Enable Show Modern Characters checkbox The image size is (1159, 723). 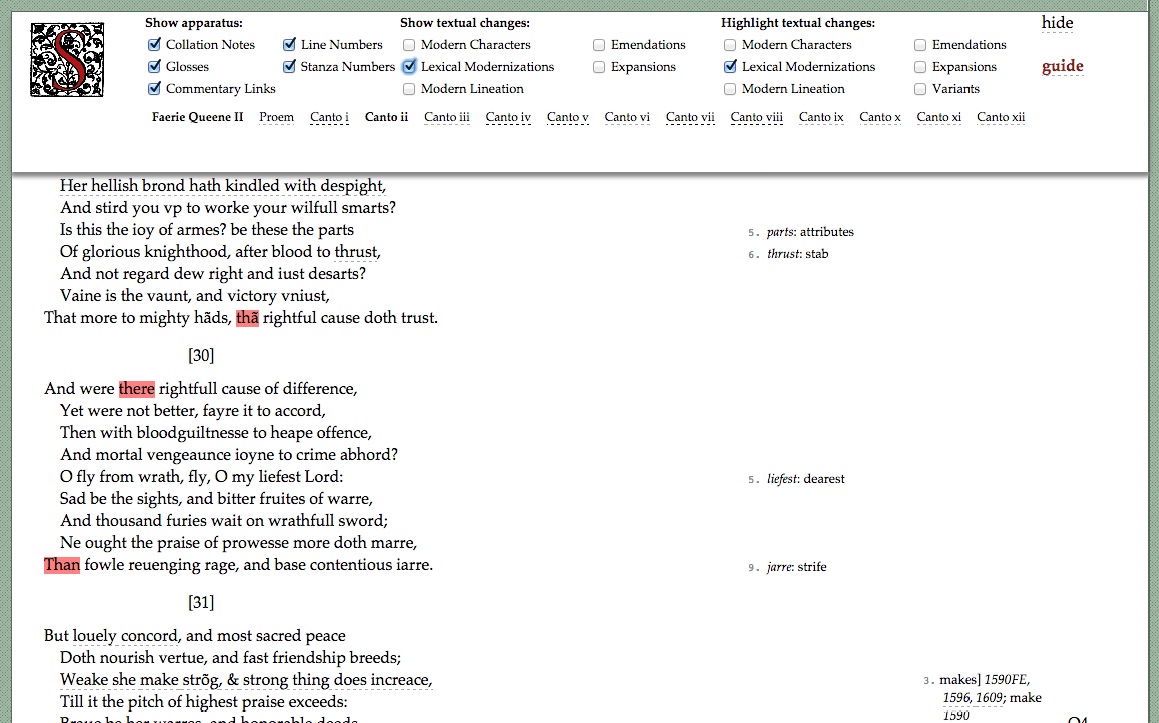409,45
